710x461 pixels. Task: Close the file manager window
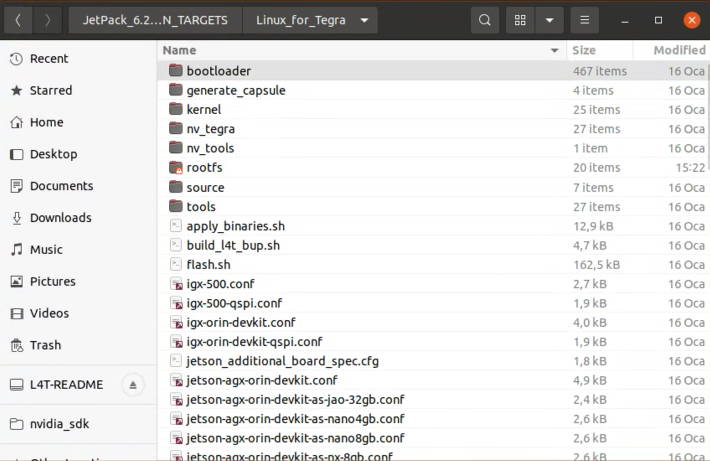click(691, 20)
